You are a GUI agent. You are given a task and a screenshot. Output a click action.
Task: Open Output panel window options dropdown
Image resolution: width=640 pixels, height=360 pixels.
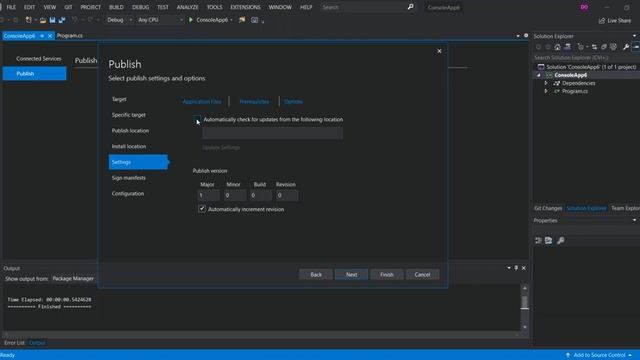(x=509, y=268)
